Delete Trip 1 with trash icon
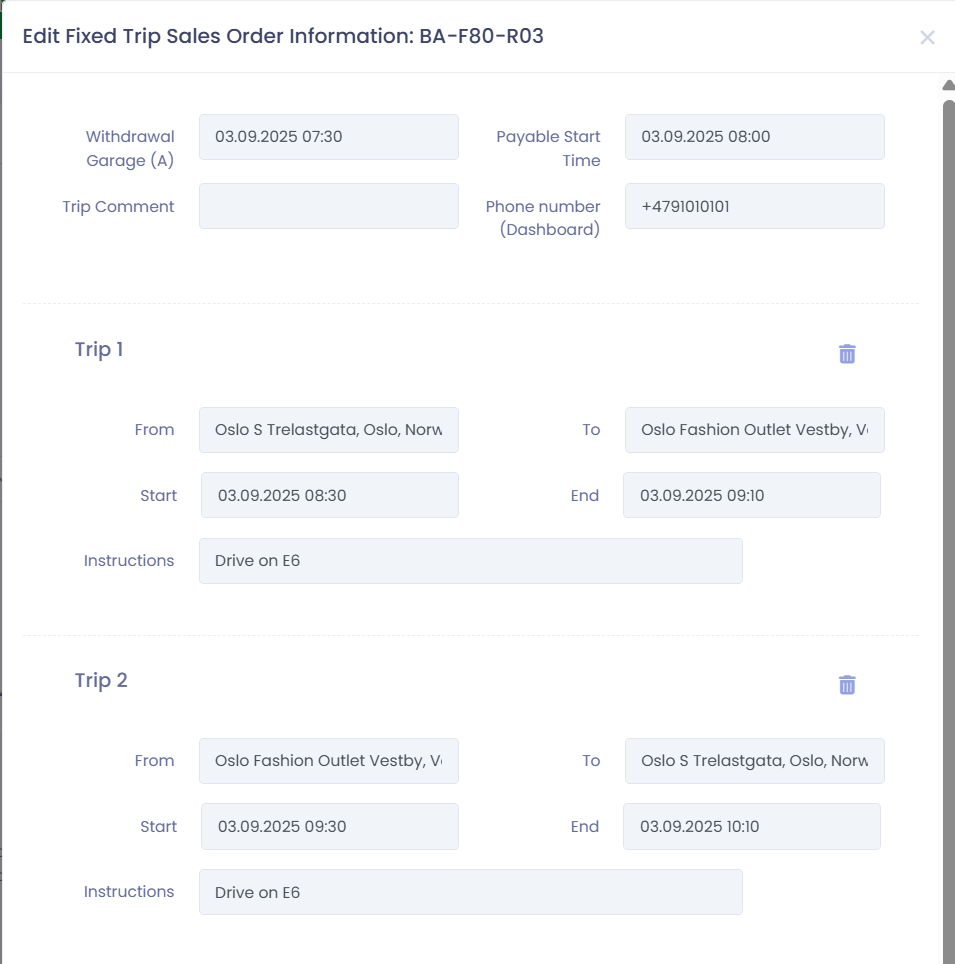This screenshot has width=955, height=964. pyautogui.click(x=847, y=354)
